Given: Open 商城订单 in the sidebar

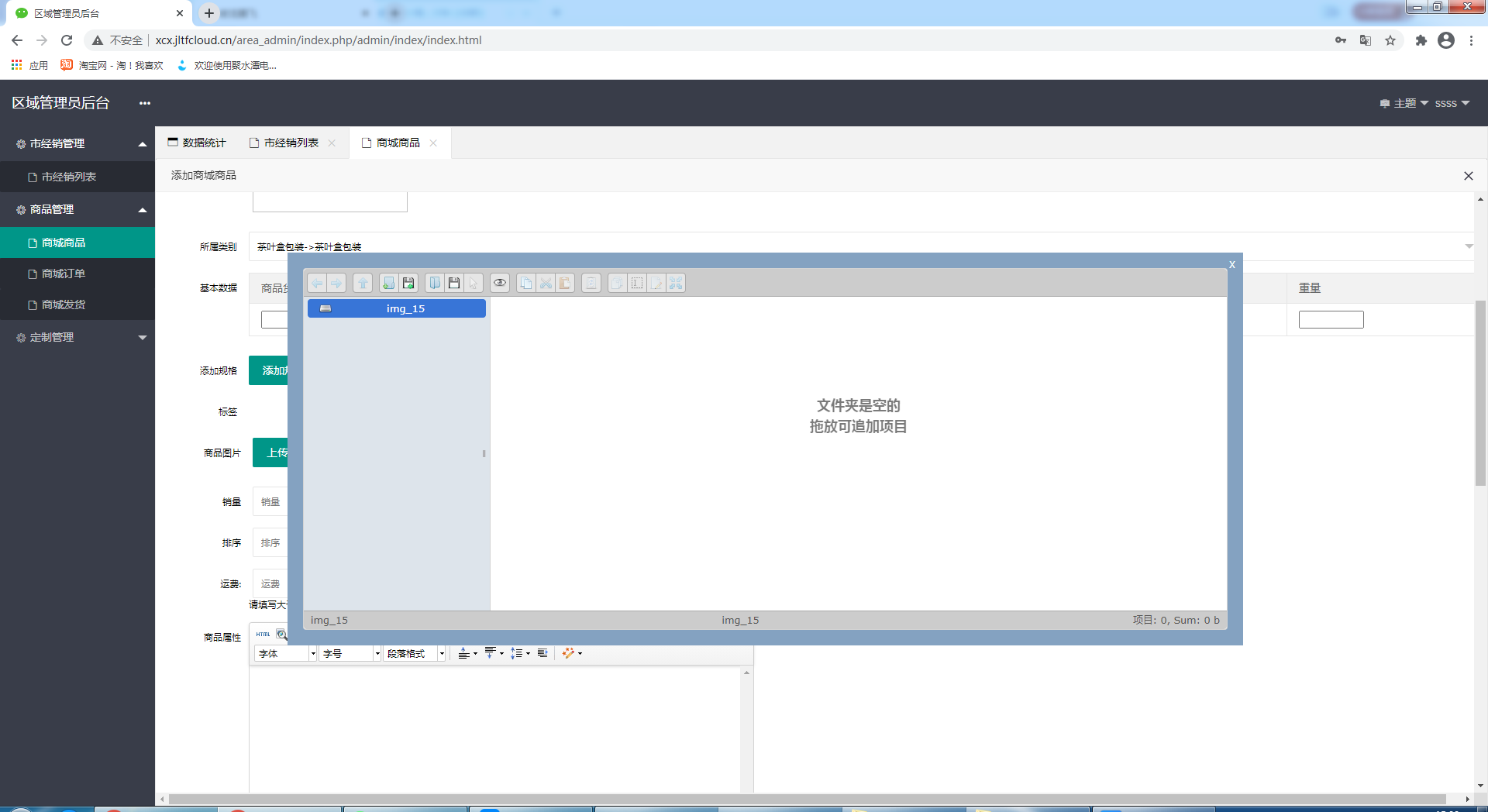Looking at the screenshot, I should point(64,274).
